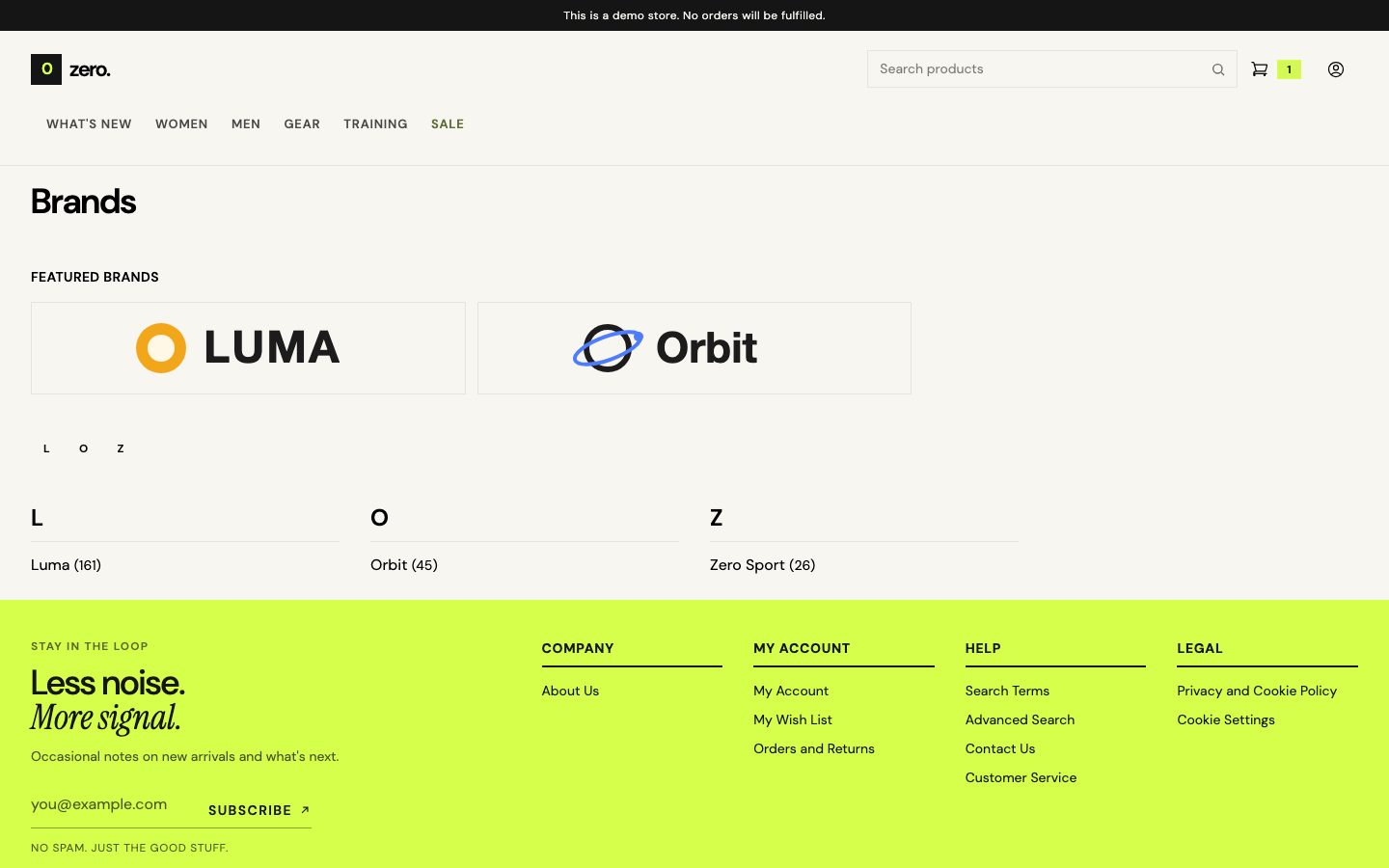Click the zero. store logo
1389x868 pixels.
[x=70, y=69]
